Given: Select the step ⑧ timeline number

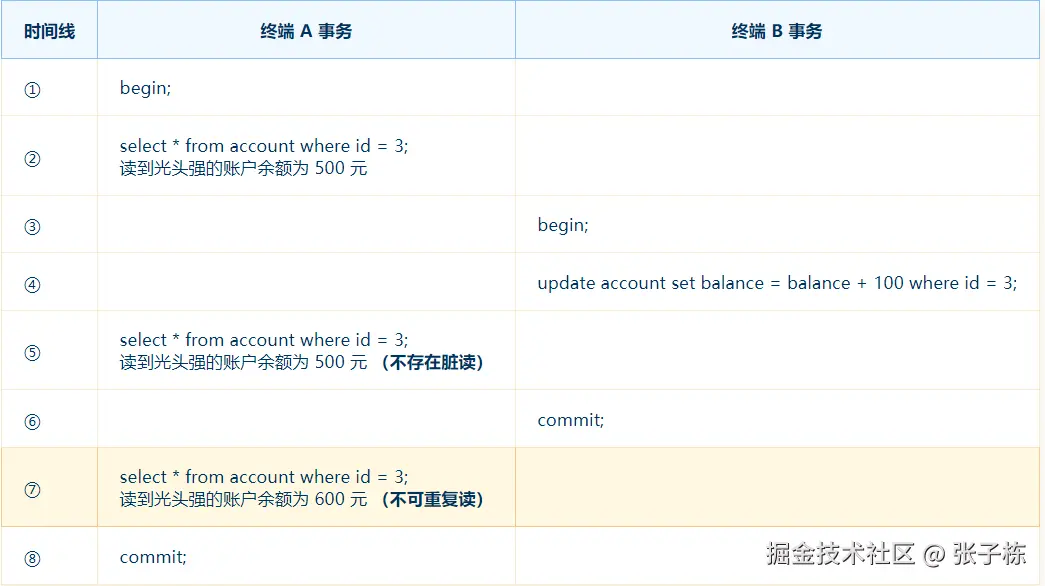Looking at the screenshot, I should pyautogui.click(x=32, y=559).
